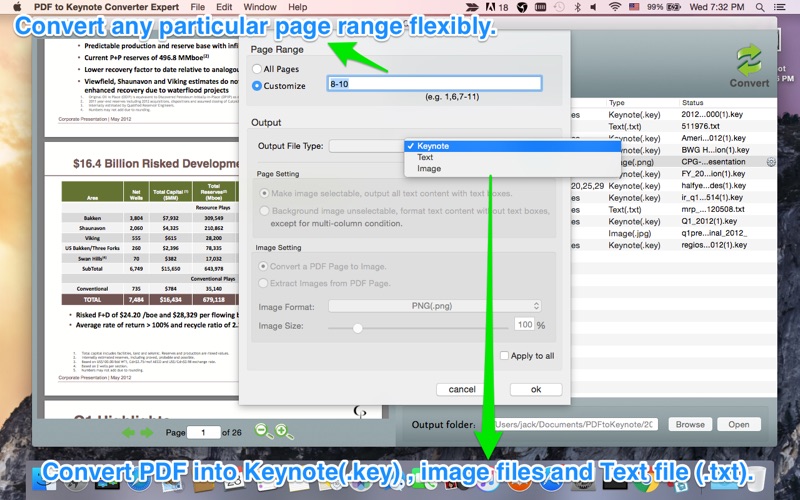800x500 pixels.
Task: Click the green Convert arrows icon
Action: [x=748, y=60]
